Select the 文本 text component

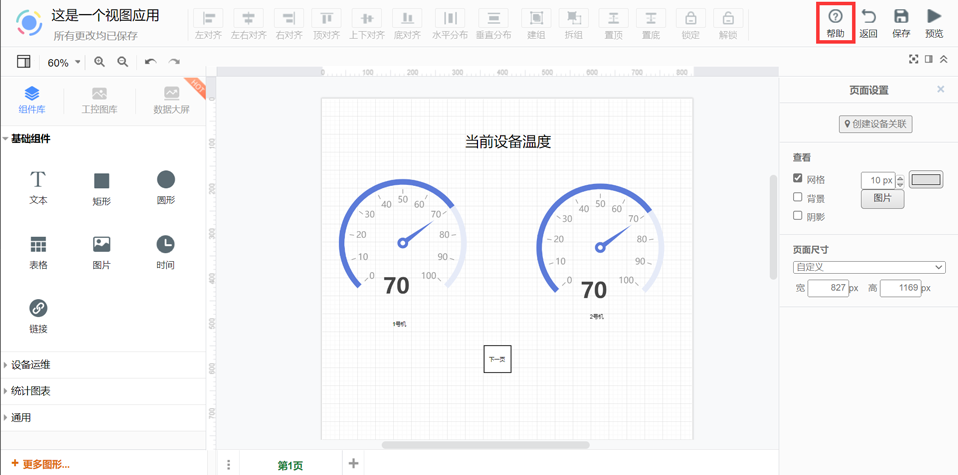click(38, 180)
